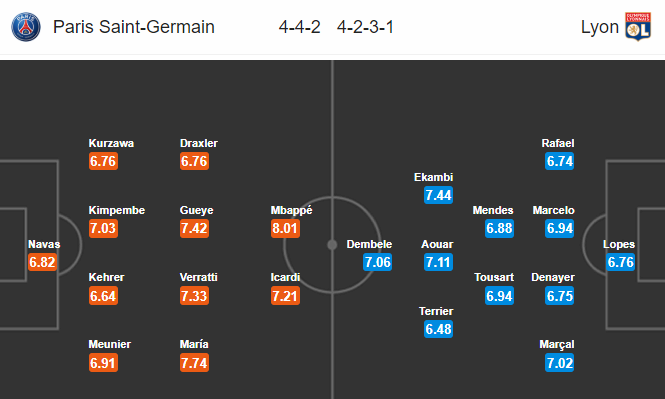Click Ekambi's 7.44 rating badge

(439, 195)
